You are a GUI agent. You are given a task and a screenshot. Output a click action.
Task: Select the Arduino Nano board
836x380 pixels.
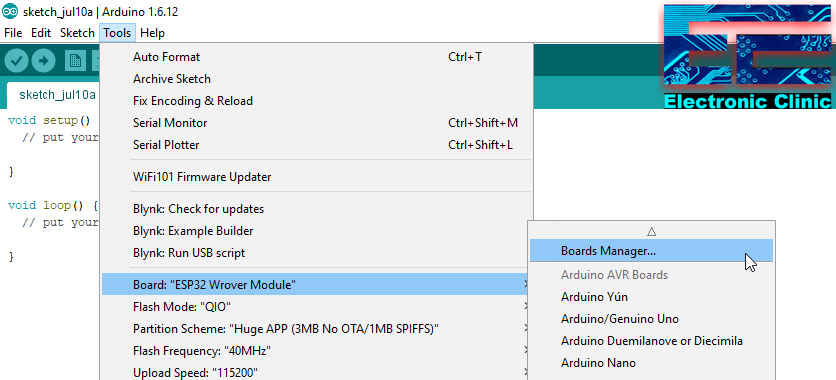651,363
